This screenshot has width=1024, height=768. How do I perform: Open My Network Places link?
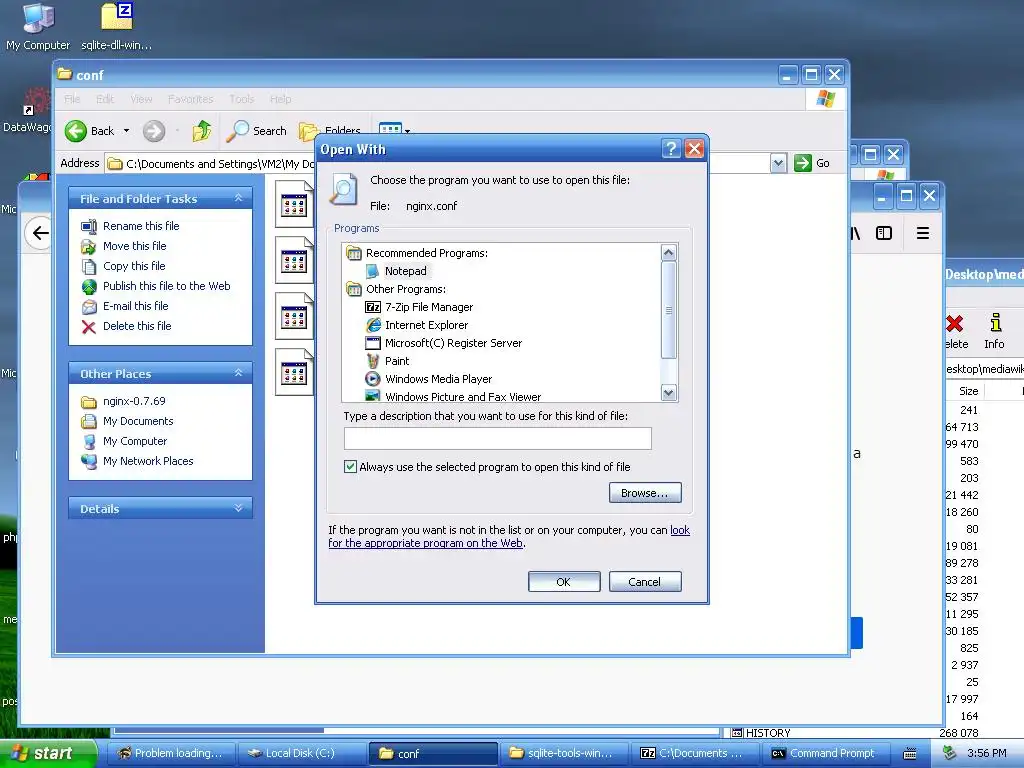click(148, 461)
